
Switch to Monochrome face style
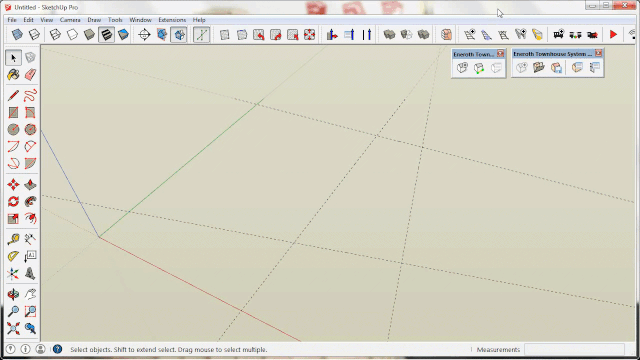[123, 35]
